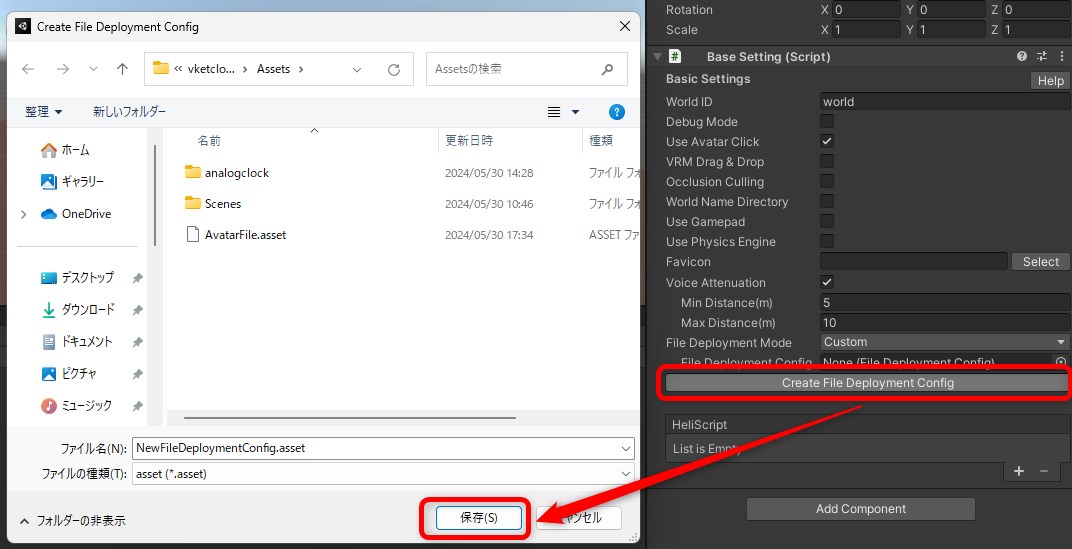Click the 保存(S) button
Screen dimensions: 1072x549
[x=479, y=518]
